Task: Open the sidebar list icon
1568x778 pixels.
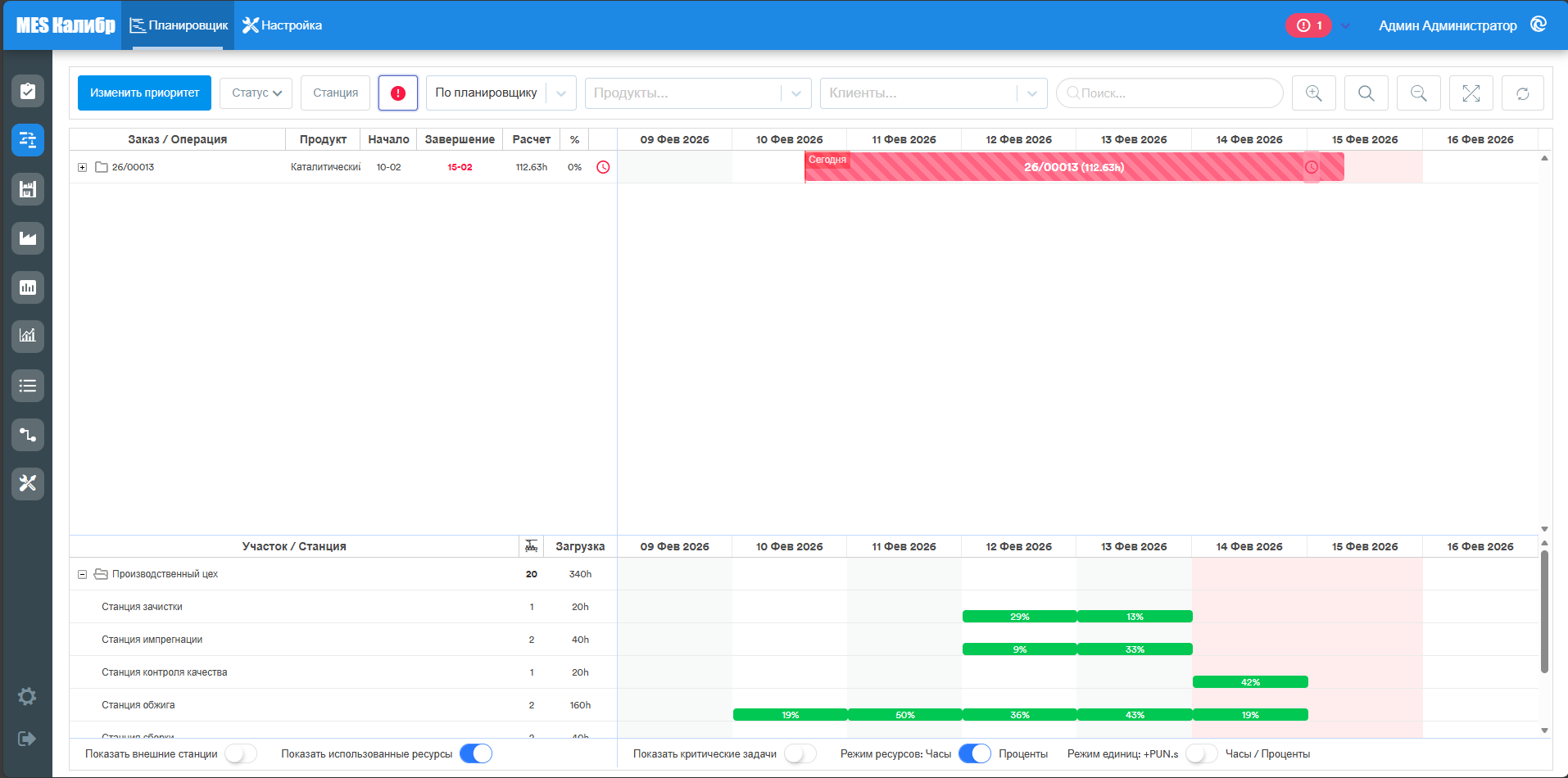Action: pyautogui.click(x=28, y=386)
